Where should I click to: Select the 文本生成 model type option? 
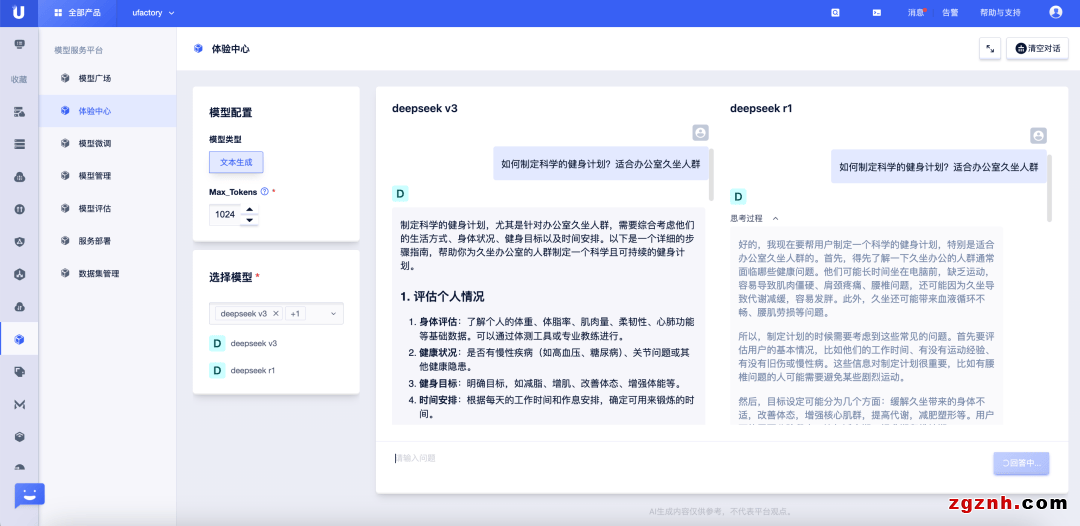[x=236, y=163]
